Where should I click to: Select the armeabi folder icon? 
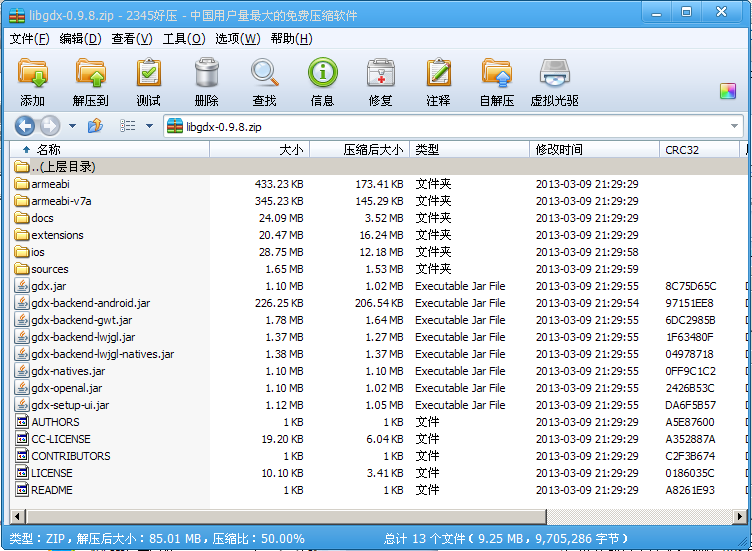tap(22, 184)
